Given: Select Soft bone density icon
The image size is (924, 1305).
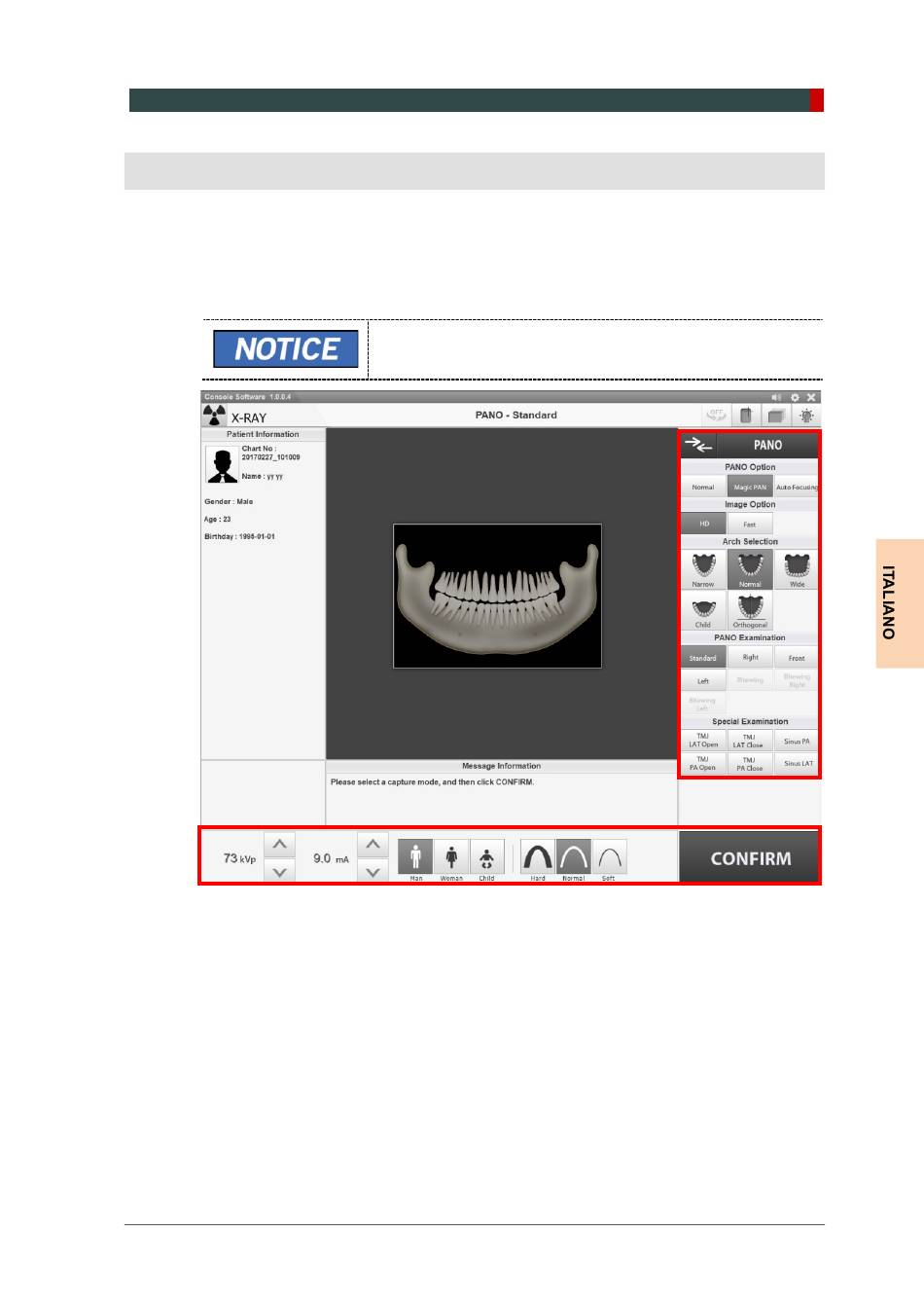Looking at the screenshot, I should pos(609,856).
